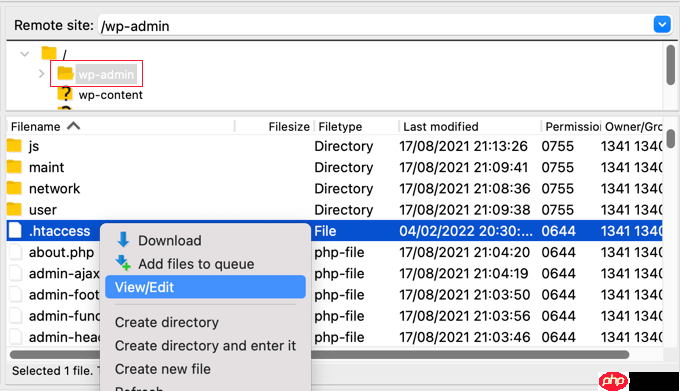Click the about.php file icon
The height and width of the screenshot is (391, 680).
click(x=15, y=252)
